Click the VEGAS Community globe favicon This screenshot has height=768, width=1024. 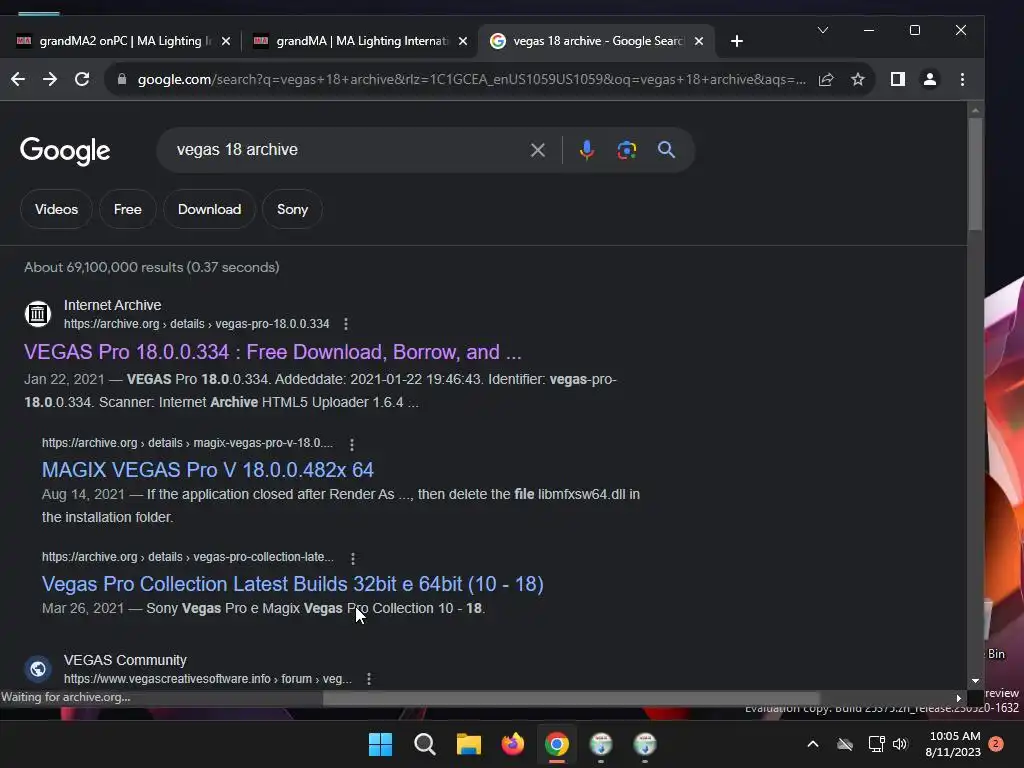(x=38, y=669)
